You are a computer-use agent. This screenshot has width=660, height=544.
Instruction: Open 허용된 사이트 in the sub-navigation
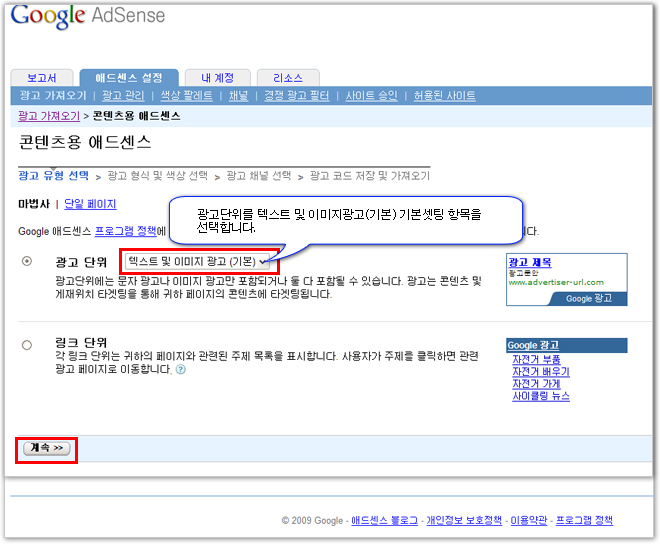tap(444, 96)
